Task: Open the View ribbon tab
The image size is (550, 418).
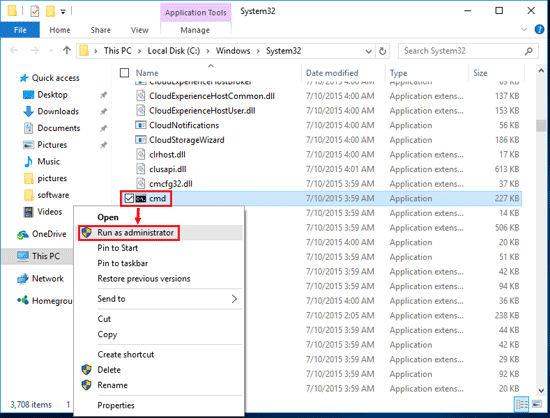Action: [140, 30]
